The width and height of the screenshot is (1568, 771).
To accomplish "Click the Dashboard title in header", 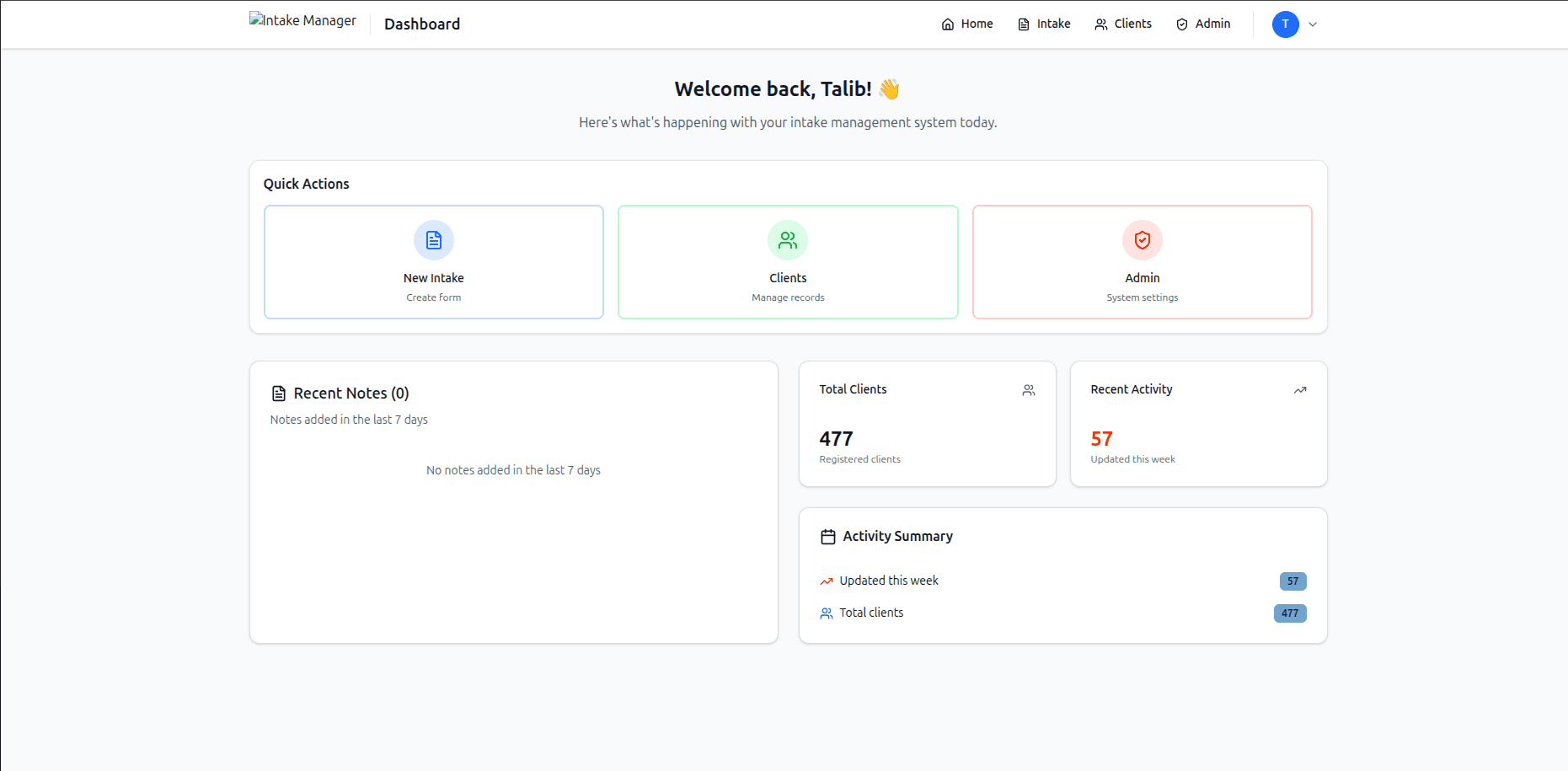I will (422, 24).
